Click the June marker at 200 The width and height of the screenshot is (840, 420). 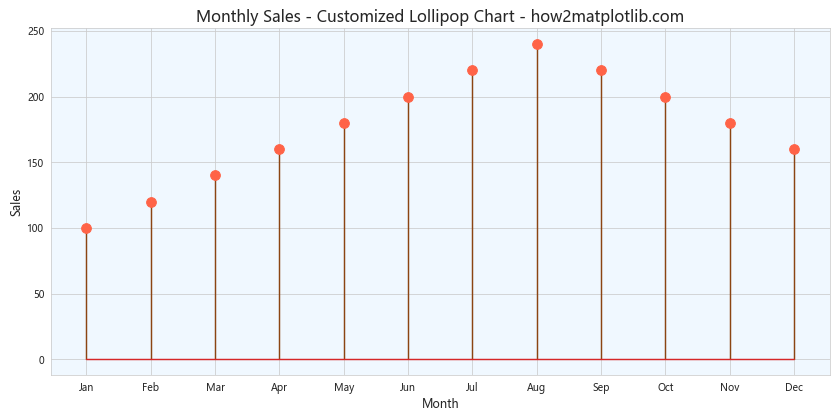[408, 97]
